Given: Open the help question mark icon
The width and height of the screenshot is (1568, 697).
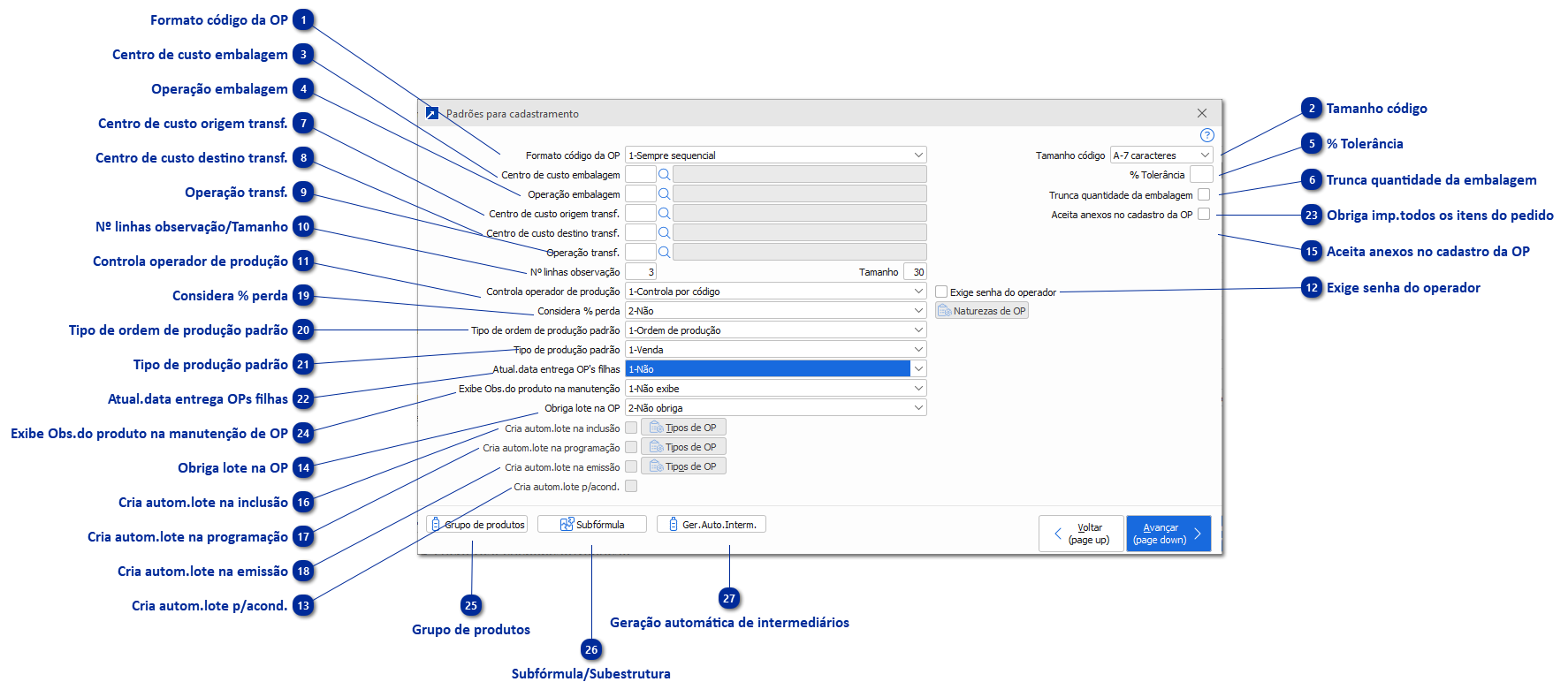Looking at the screenshot, I should point(1206,135).
